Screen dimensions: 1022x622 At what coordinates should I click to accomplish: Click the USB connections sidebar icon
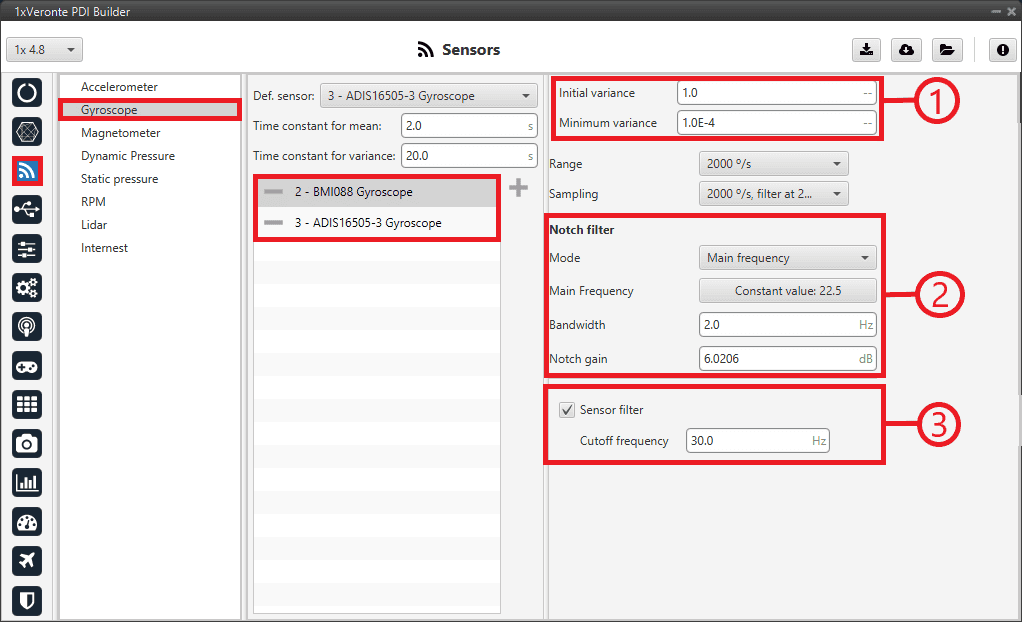pyautogui.click(x=27, y=210)
